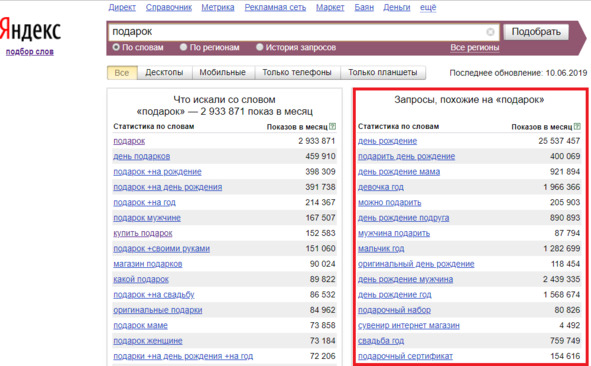This screenshot has height=366, width=591.
Task: Select the 'По словам' radio button
Action: click(116, 47)
